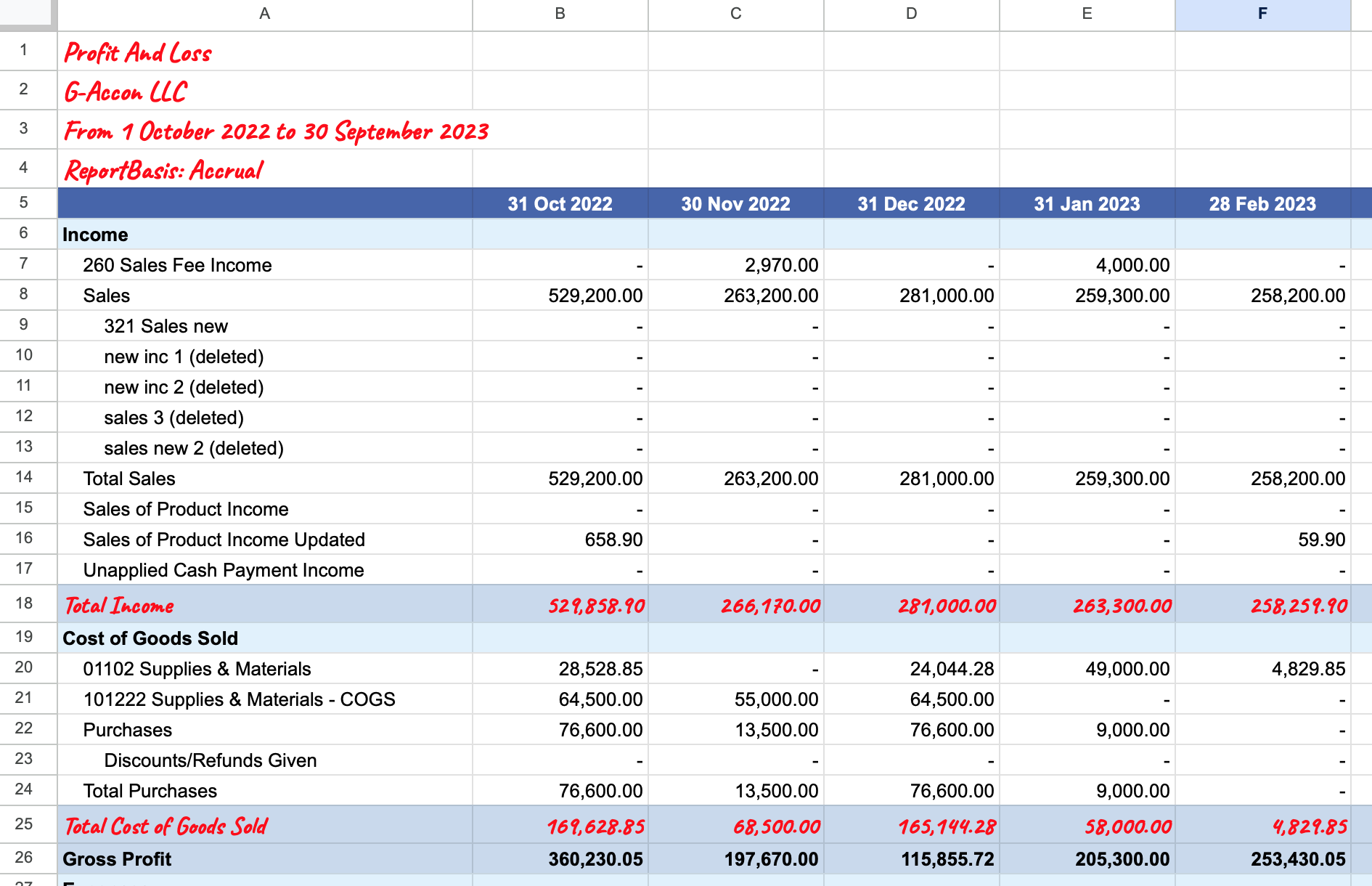
Task: Click the 259,300.00 Total Sales value
Action: click(1087, 479)
